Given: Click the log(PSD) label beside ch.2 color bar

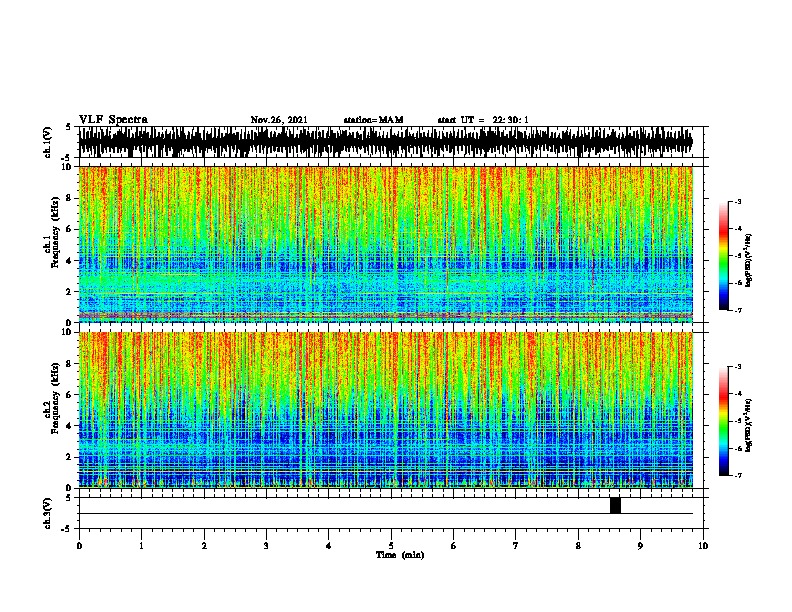Looking at the screenshot, I should click(749, 425).
